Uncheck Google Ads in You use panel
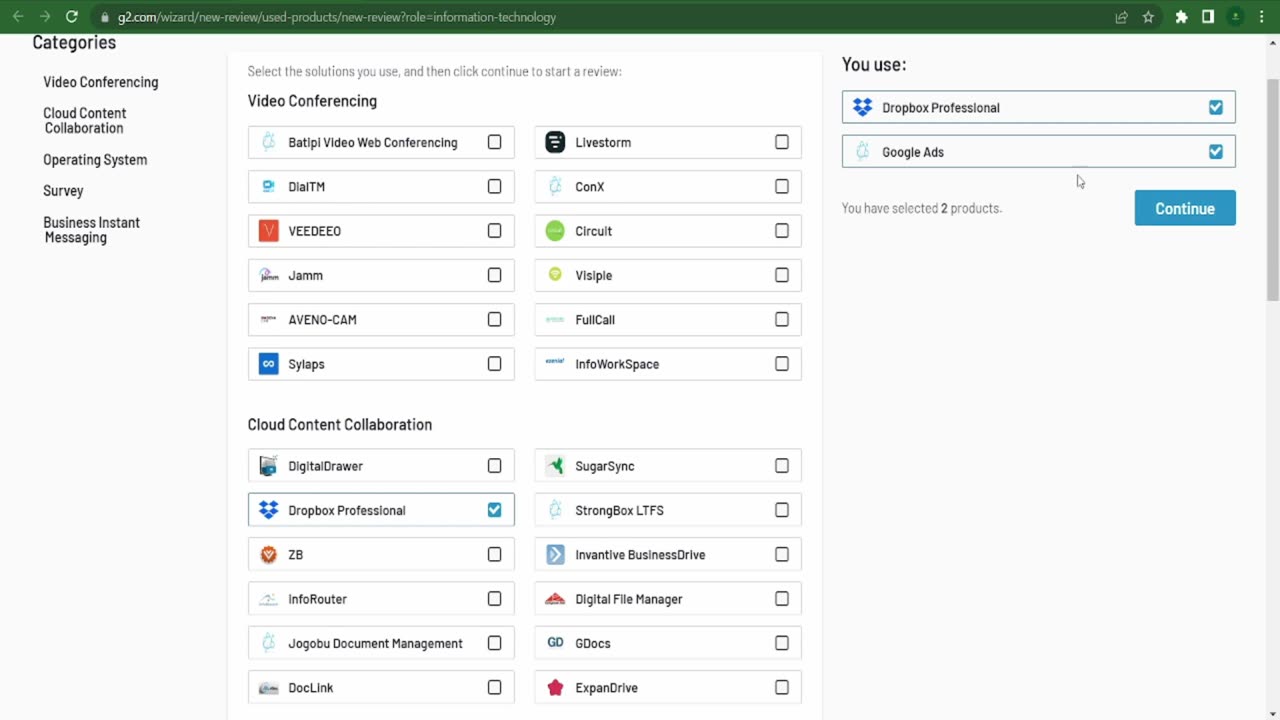1280x720 pixels. tap(1215, 152)
